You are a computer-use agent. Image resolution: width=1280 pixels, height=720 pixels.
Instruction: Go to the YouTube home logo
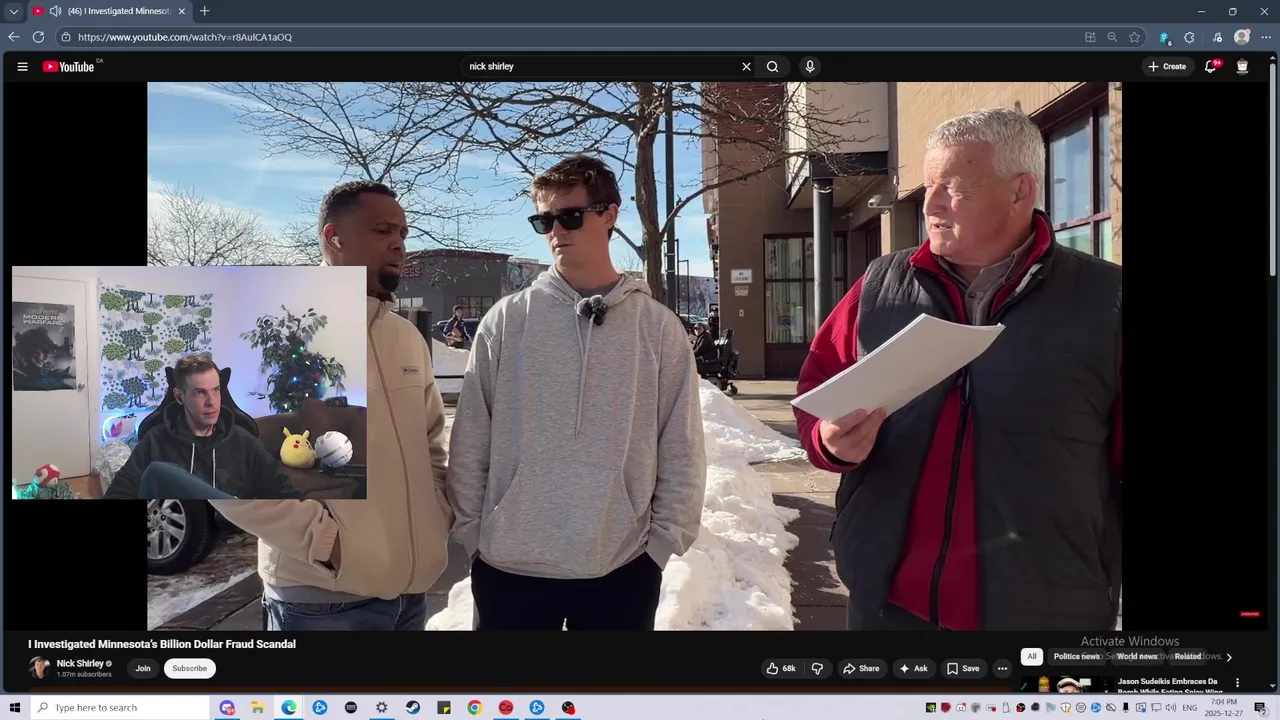pyautogui.click(x=68, y=67)
